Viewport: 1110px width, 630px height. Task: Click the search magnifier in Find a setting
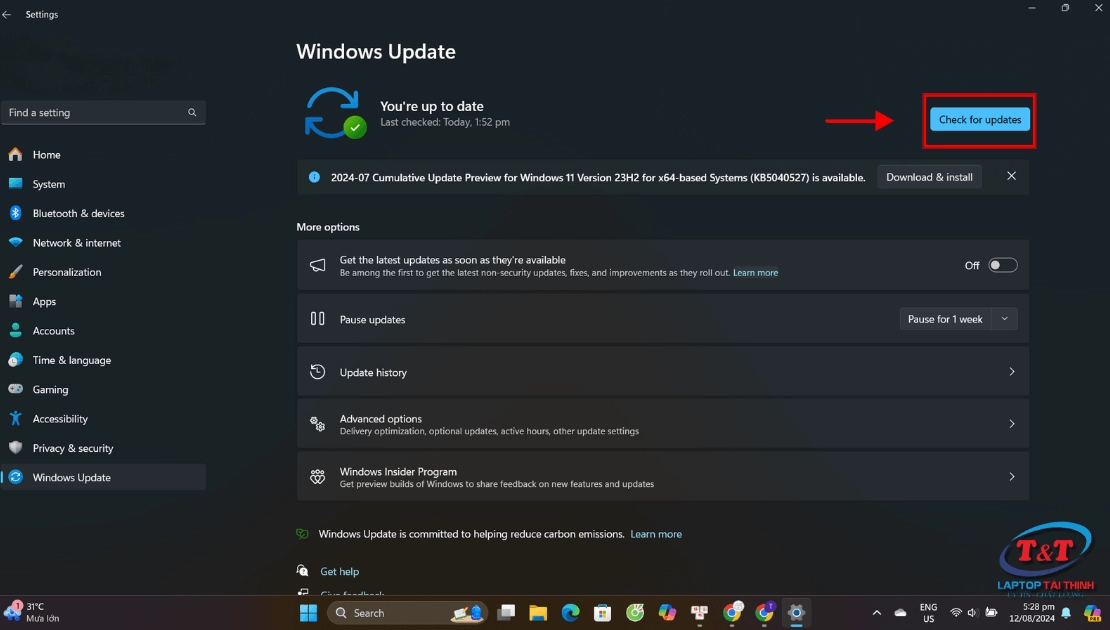pos(192,113)
